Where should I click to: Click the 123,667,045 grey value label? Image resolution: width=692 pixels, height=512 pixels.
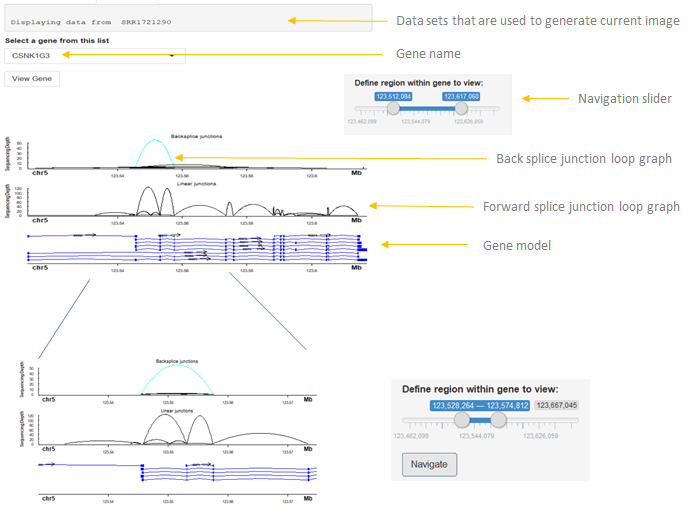point(555,406)
